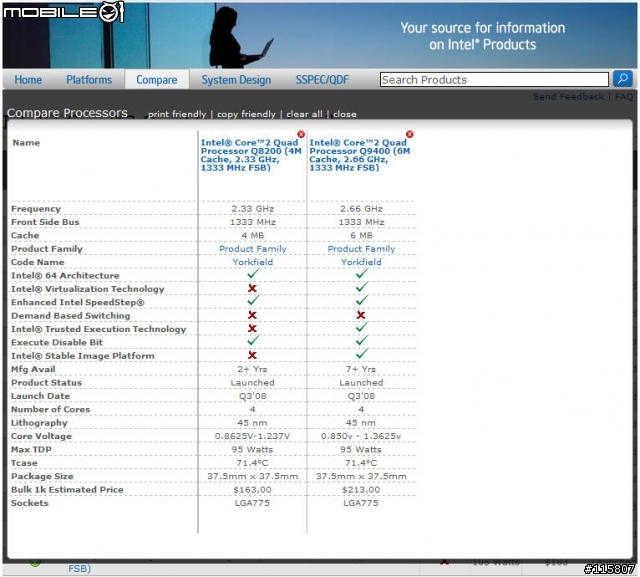
Task: Click the Q9400 cache value 6 MB
Action: coord(361,235)
